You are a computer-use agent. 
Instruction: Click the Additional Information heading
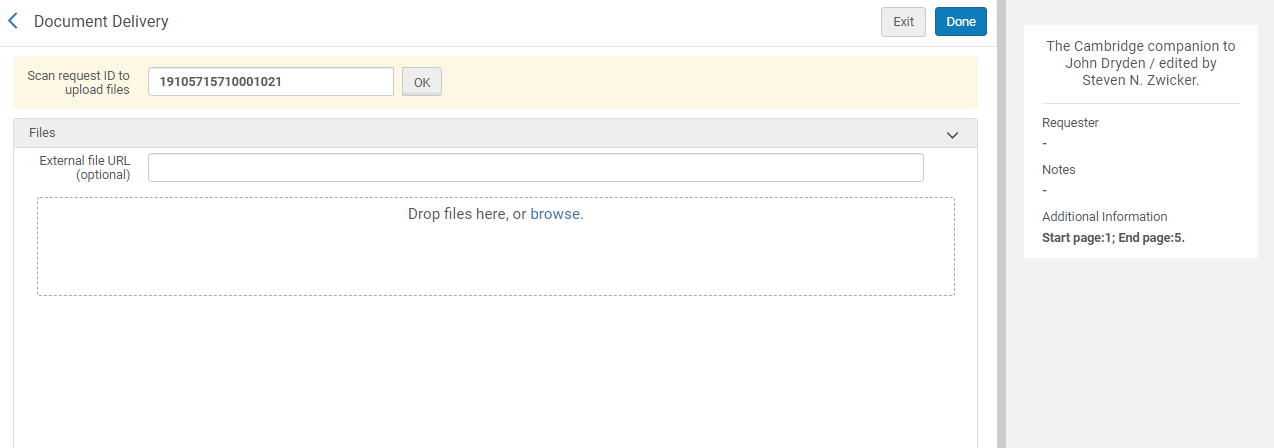click(x=1104, y=217)
